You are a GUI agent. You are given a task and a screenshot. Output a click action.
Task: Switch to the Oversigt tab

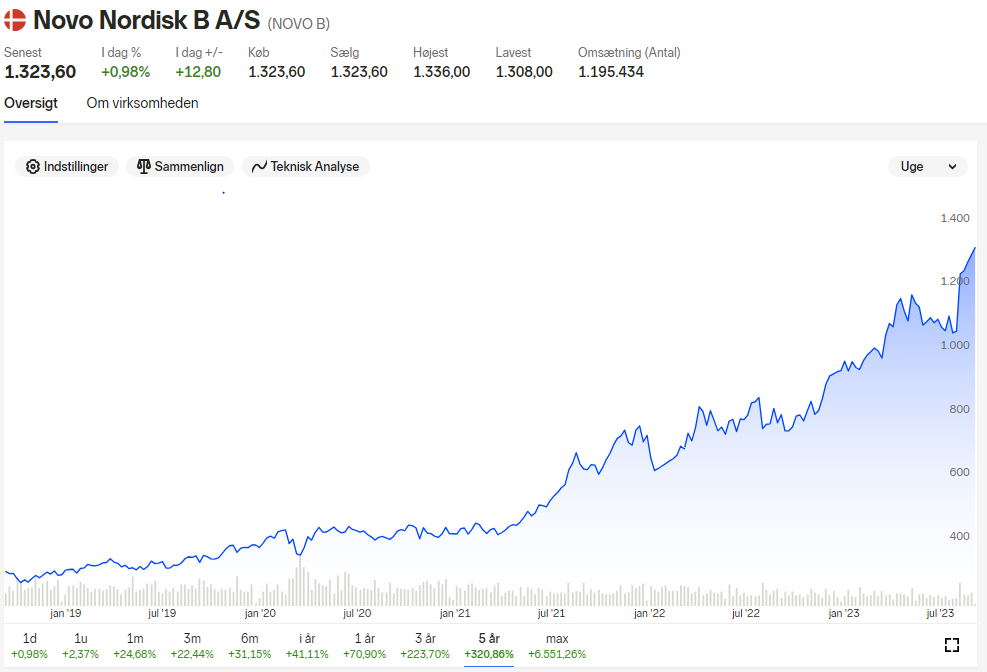point(31,103)
